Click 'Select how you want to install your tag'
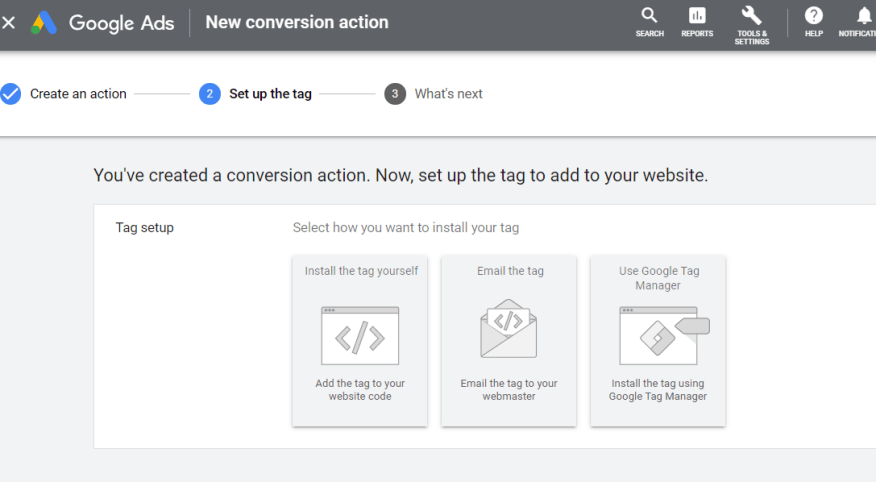Image resolution: width=876 pixels, height=482 pixels. pos(406,227)
